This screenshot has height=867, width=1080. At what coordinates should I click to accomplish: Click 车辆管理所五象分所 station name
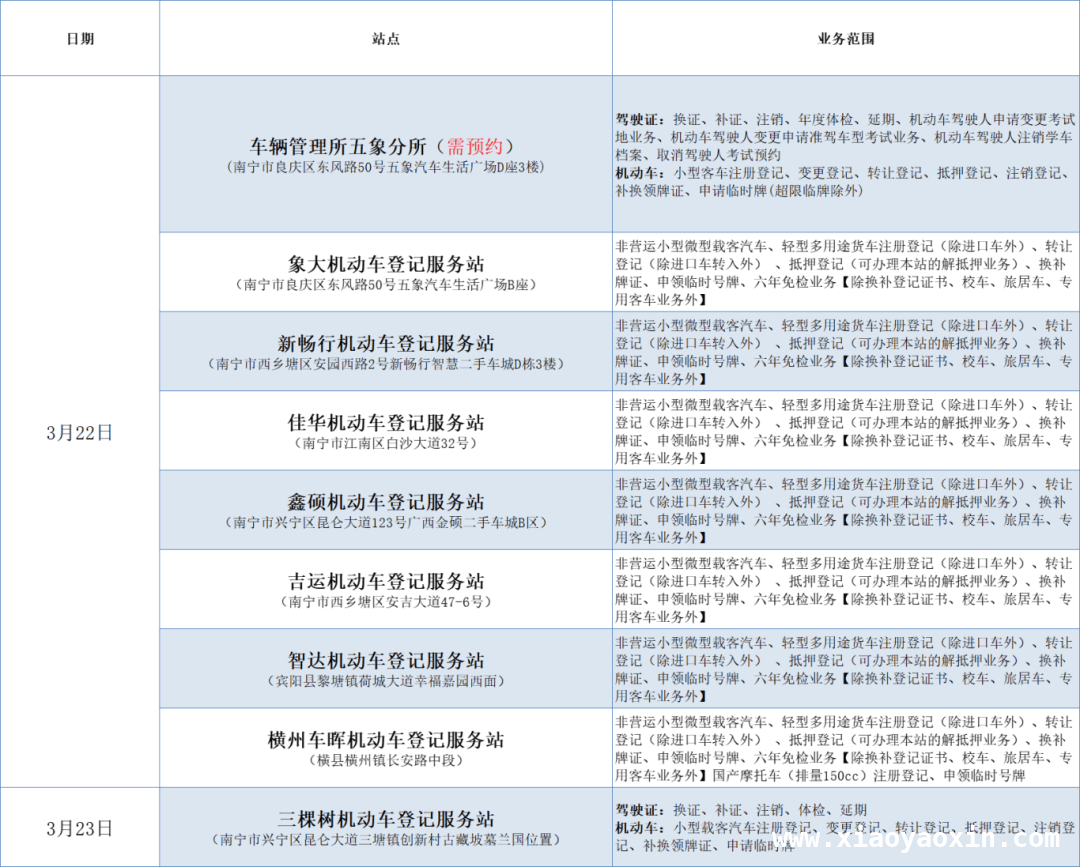[338, 146]
